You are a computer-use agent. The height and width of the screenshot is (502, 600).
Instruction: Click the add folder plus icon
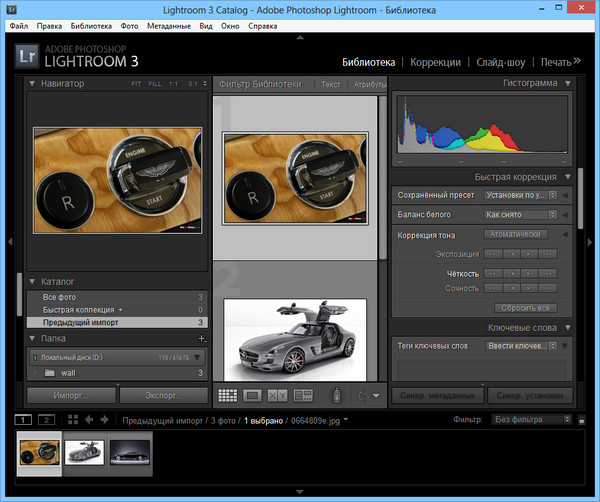[x=201, y=339]
